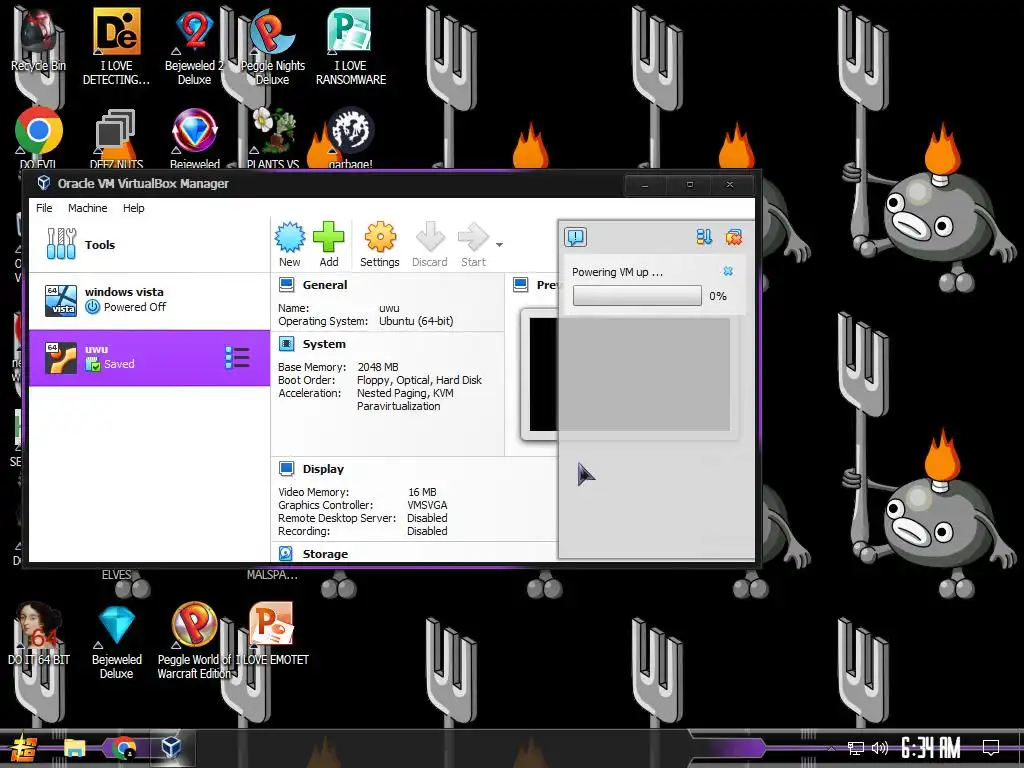Open Chrome from the taskbar
This screenshot has height=768, width=1024.
(x=123, y=748)
